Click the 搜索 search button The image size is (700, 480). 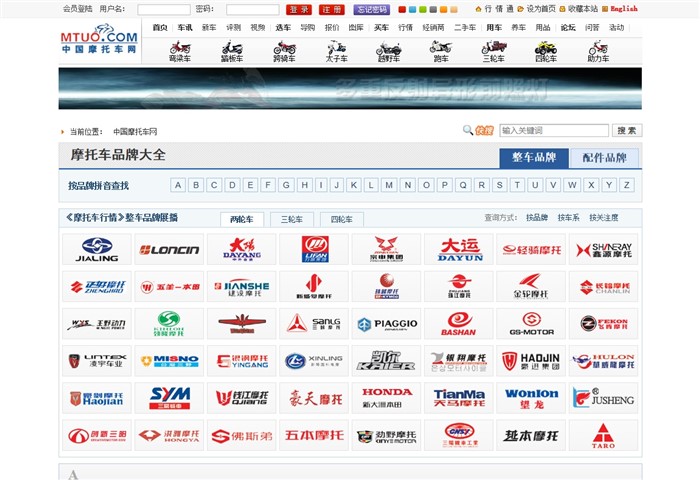coord(627,130)
